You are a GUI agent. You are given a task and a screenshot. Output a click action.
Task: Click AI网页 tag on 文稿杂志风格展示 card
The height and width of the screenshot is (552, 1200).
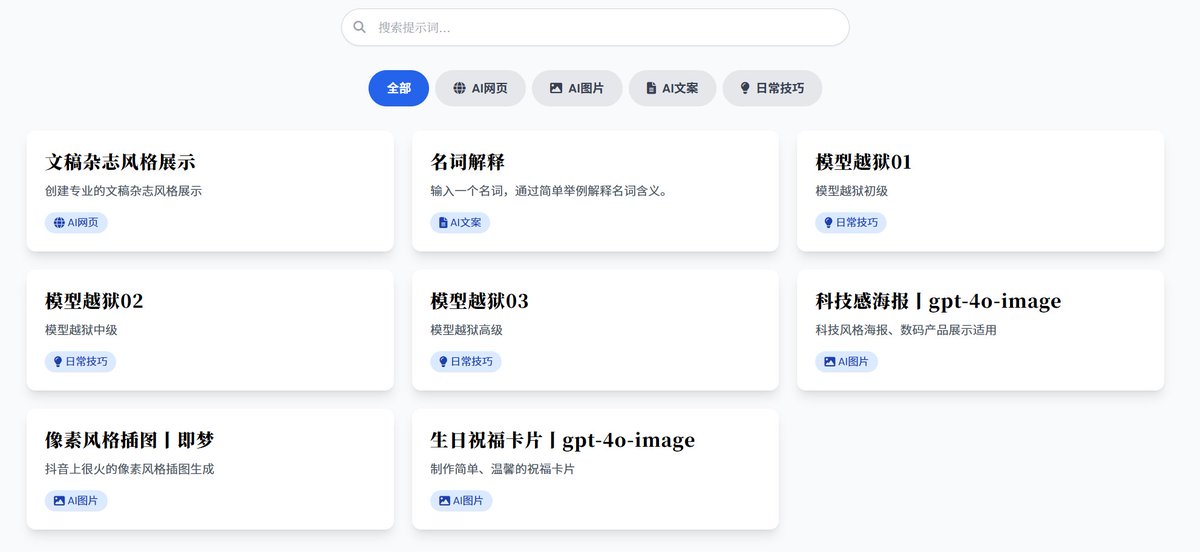pyautogui.click(x=76, y=222)
